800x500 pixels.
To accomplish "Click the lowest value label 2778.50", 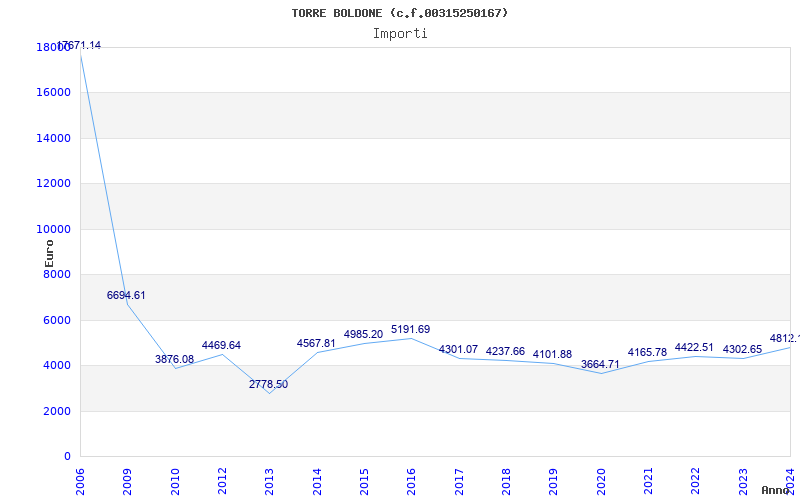I will click(268, 385).
